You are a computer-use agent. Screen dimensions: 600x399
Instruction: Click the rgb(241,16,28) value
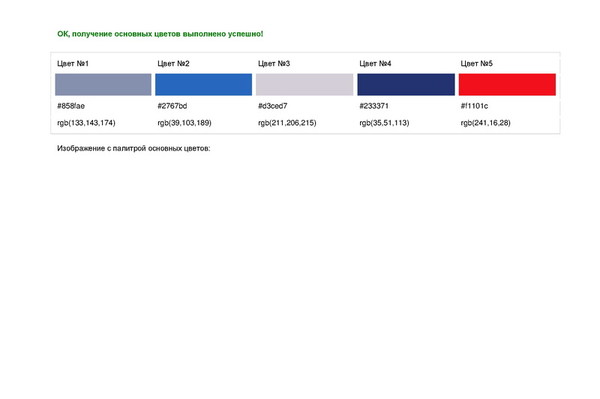click(x=486, y=123)
